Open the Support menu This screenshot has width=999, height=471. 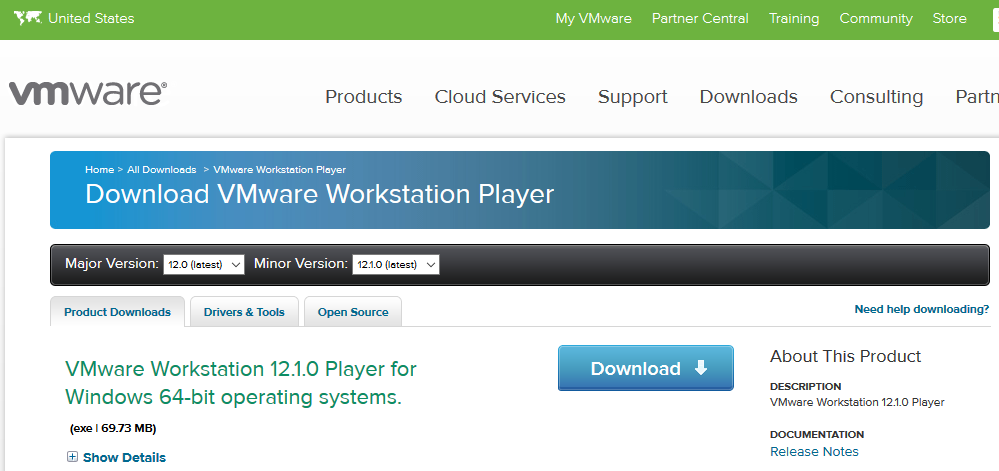tap(633, 97)
